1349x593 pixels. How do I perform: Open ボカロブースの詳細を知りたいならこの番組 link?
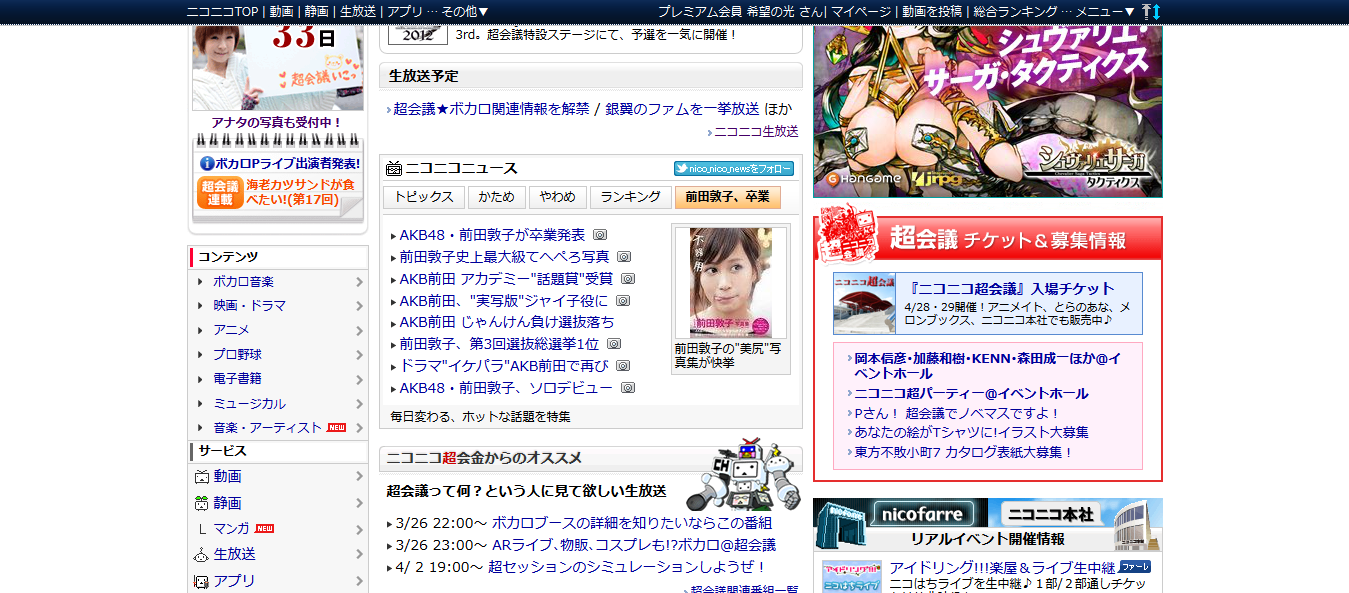[x=632, y=523]
